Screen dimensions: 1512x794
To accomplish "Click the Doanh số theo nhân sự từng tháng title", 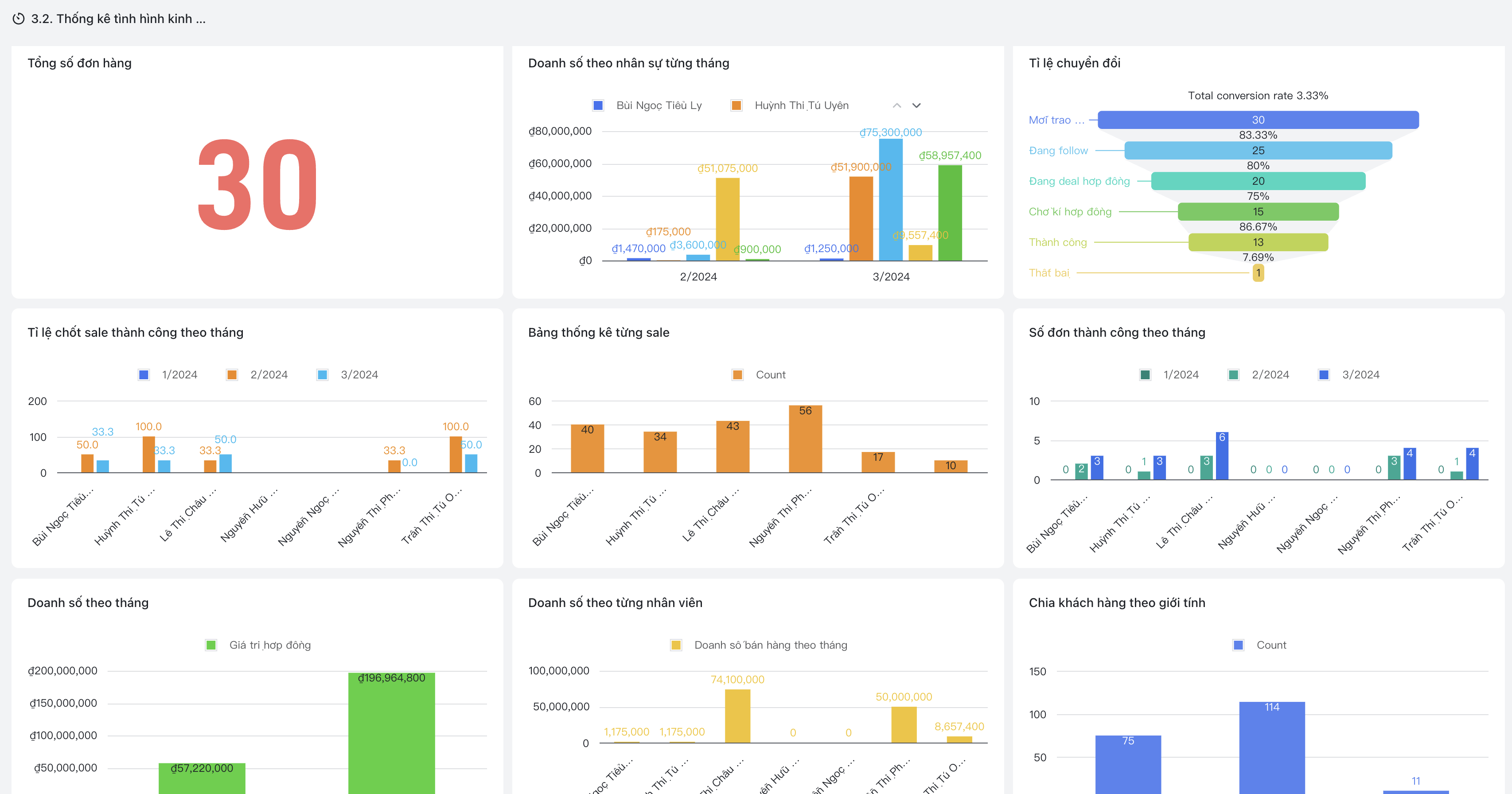I will pyautogui.click(x=629, y=63).
